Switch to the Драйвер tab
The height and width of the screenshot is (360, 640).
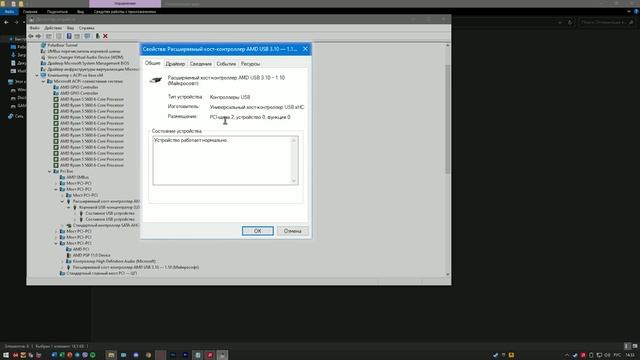coord(175,64)
